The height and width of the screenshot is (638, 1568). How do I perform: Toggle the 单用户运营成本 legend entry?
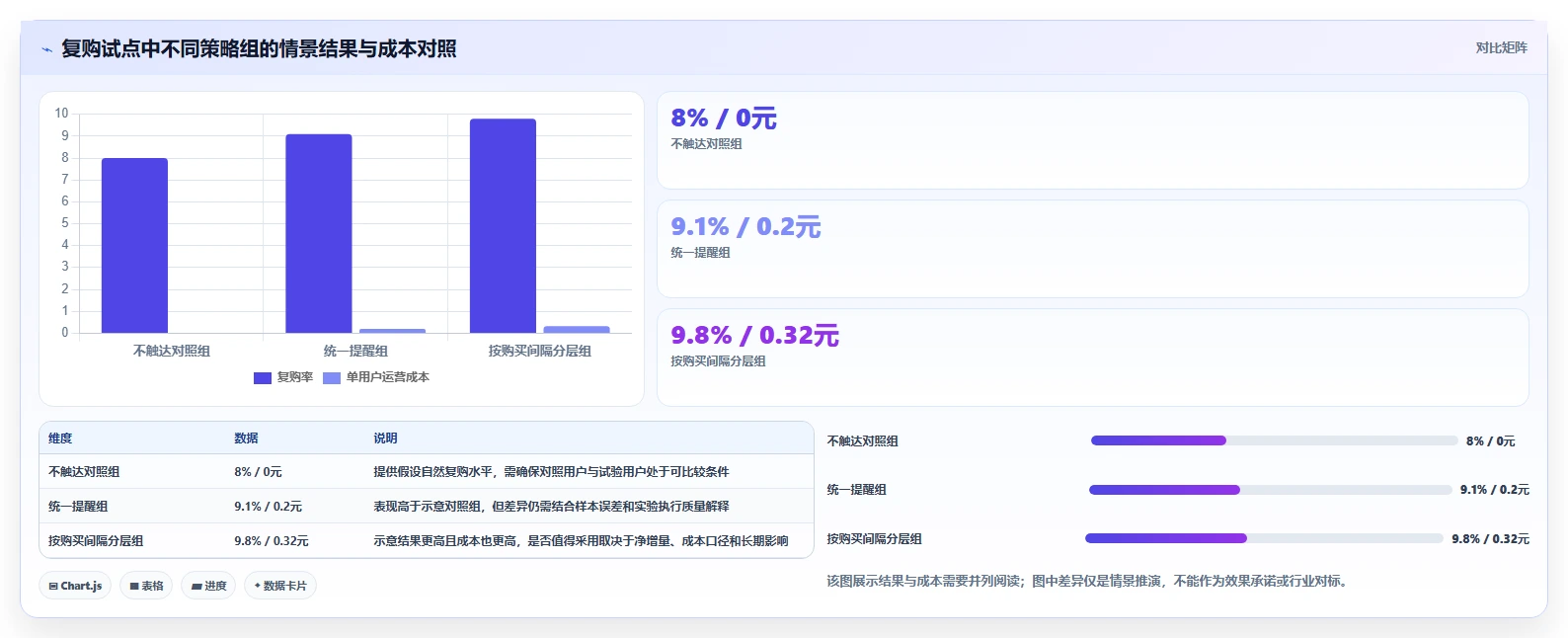click(x=376, y=377)
